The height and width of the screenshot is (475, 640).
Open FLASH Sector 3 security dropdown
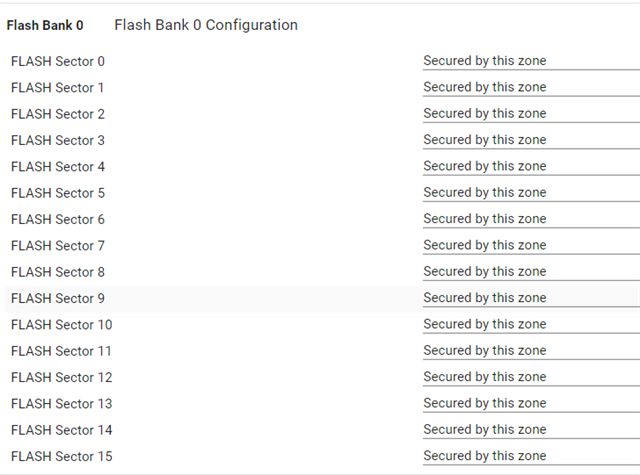click(x=530, y=140)
